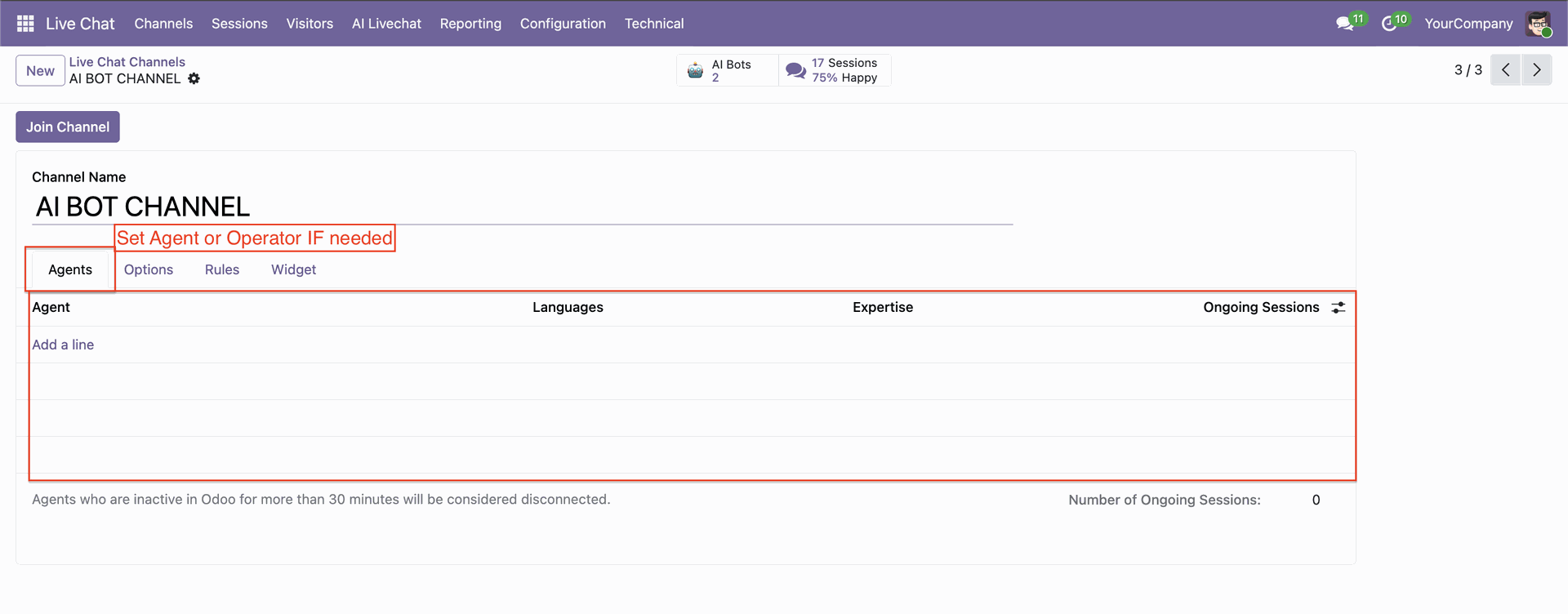Open the activities clock icon
The image size is (1568, 614).
tap(1389, 24)
